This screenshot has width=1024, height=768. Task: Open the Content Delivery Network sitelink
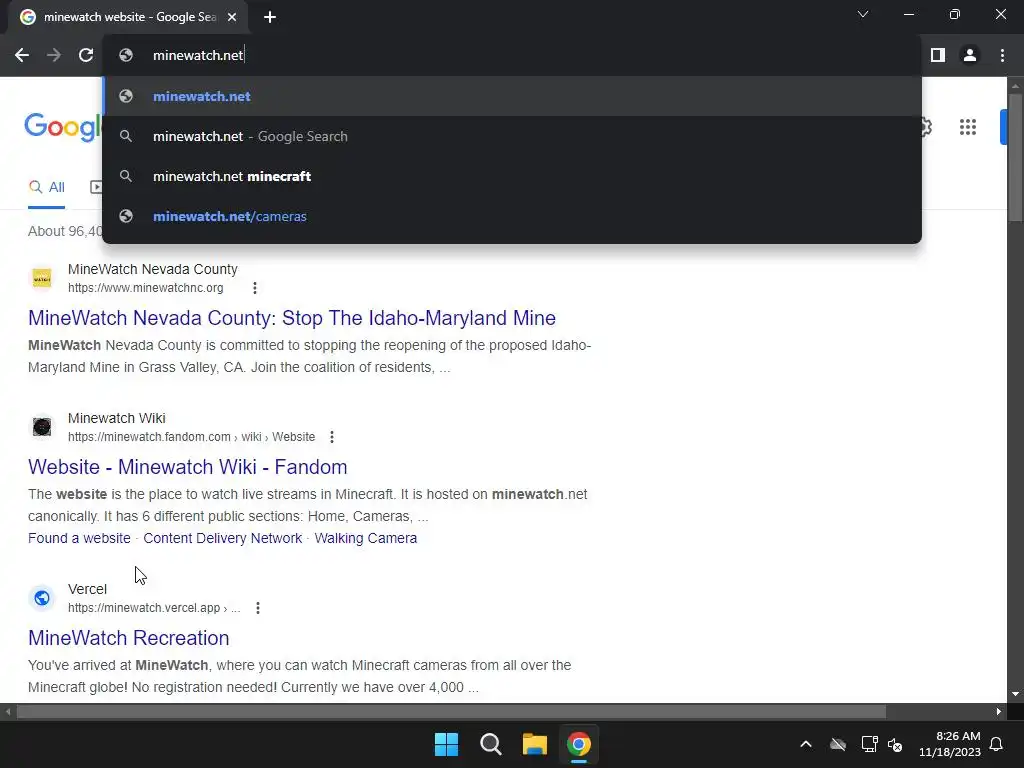223,538
